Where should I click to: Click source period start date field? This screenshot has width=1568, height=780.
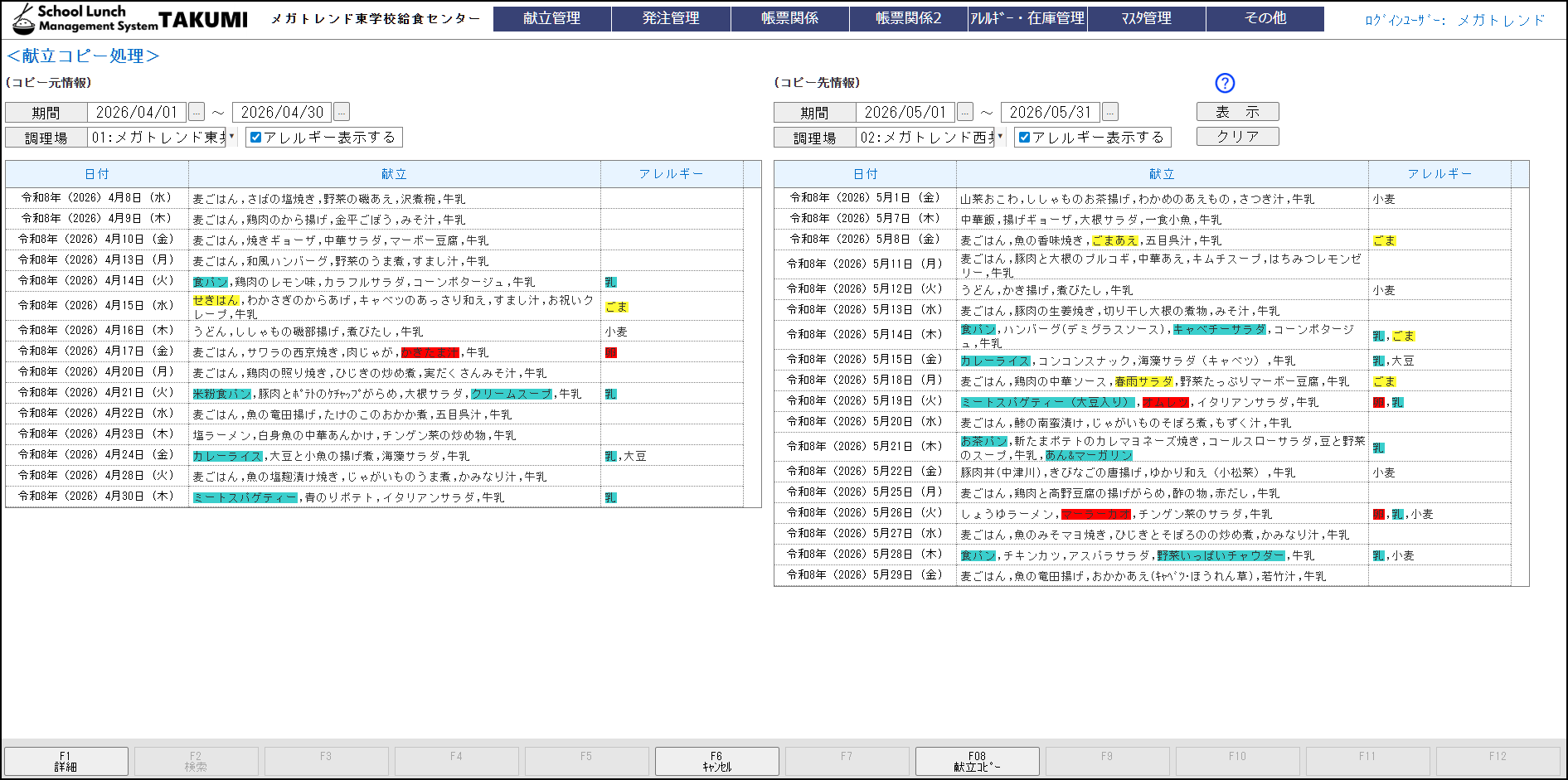tap(137, 112)
